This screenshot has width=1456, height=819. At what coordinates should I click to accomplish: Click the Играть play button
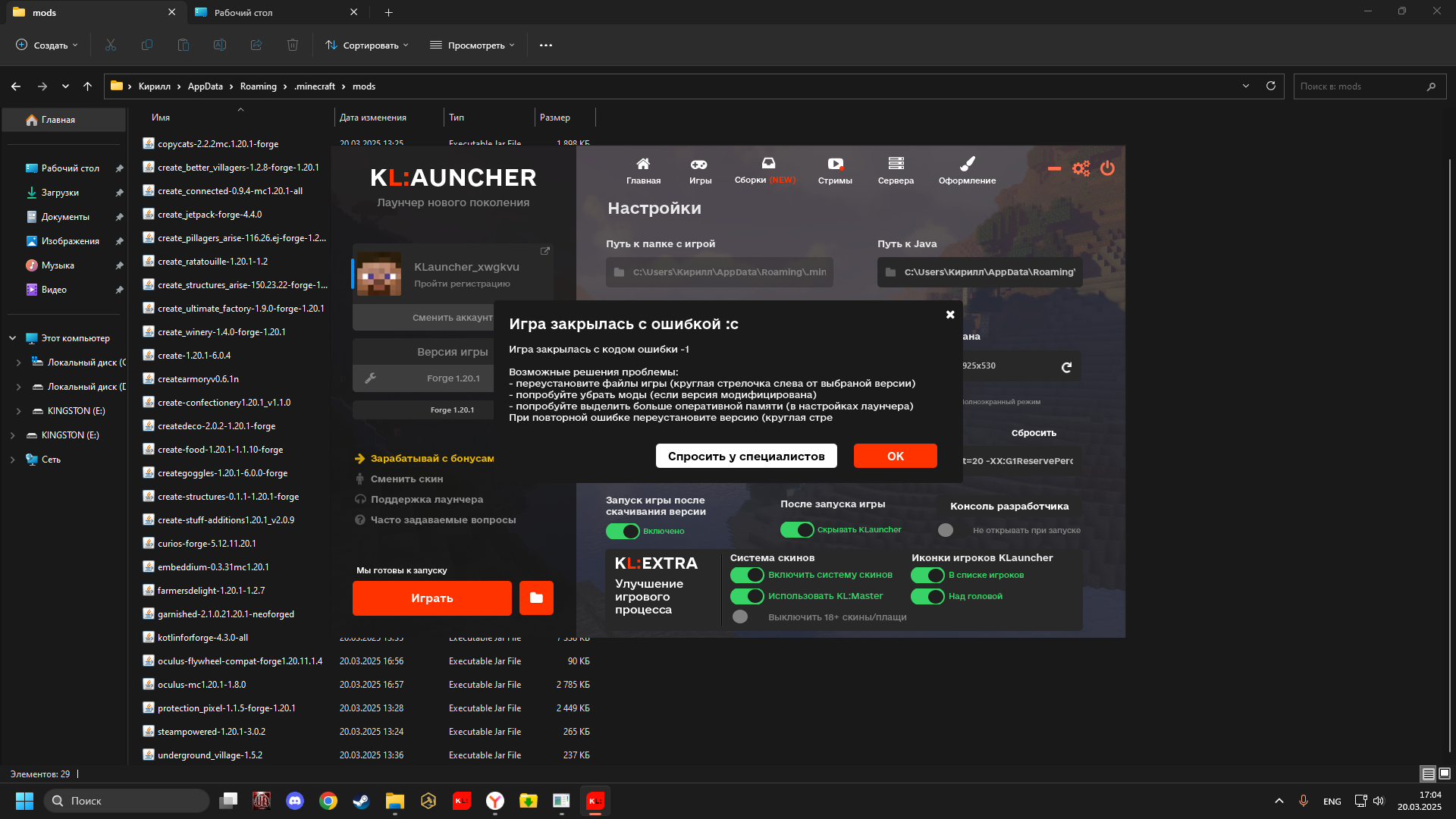pyautogui.click(x=432, y=598)
